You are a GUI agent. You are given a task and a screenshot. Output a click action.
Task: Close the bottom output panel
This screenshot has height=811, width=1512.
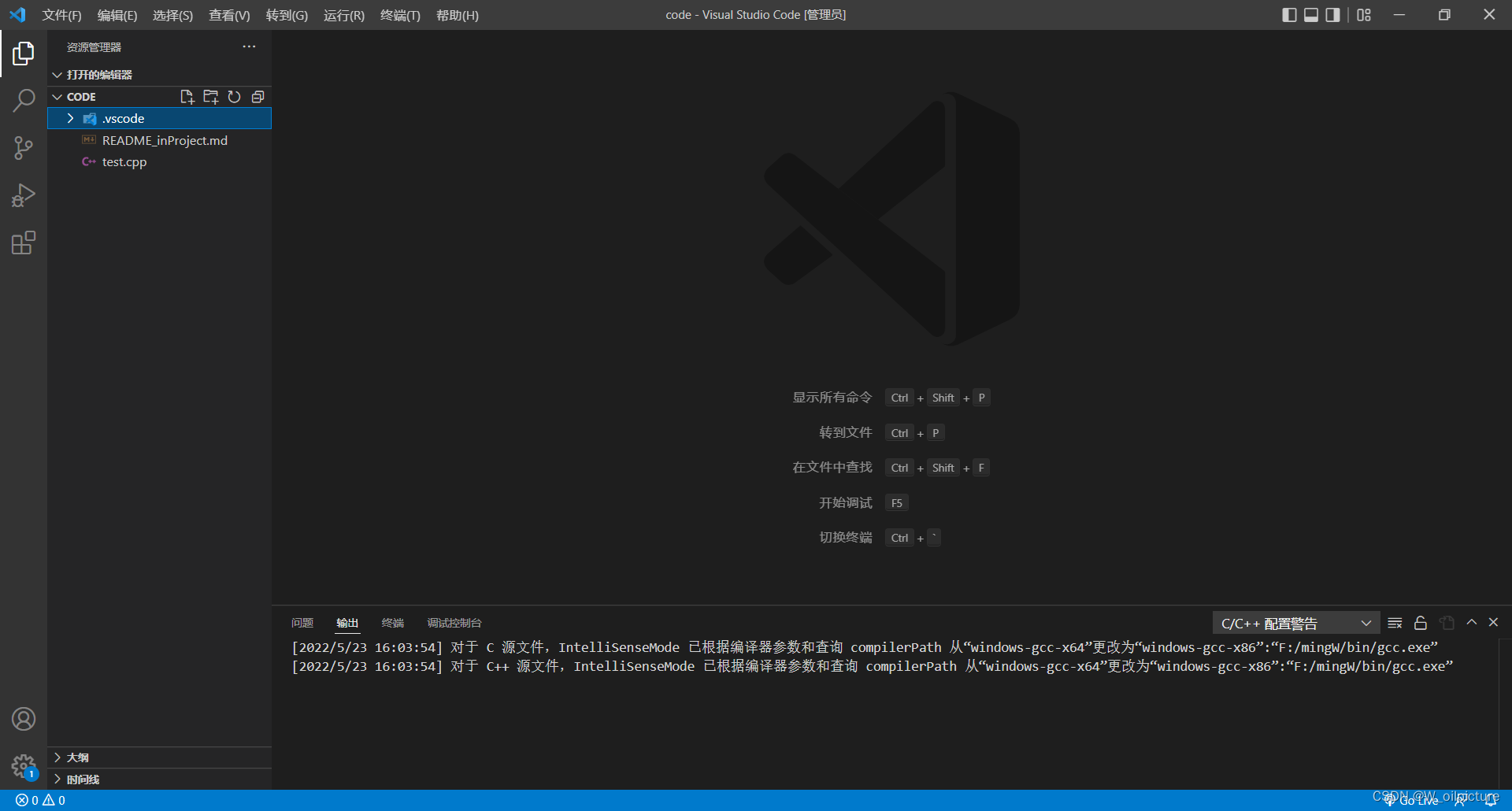tap(1493, 622)
